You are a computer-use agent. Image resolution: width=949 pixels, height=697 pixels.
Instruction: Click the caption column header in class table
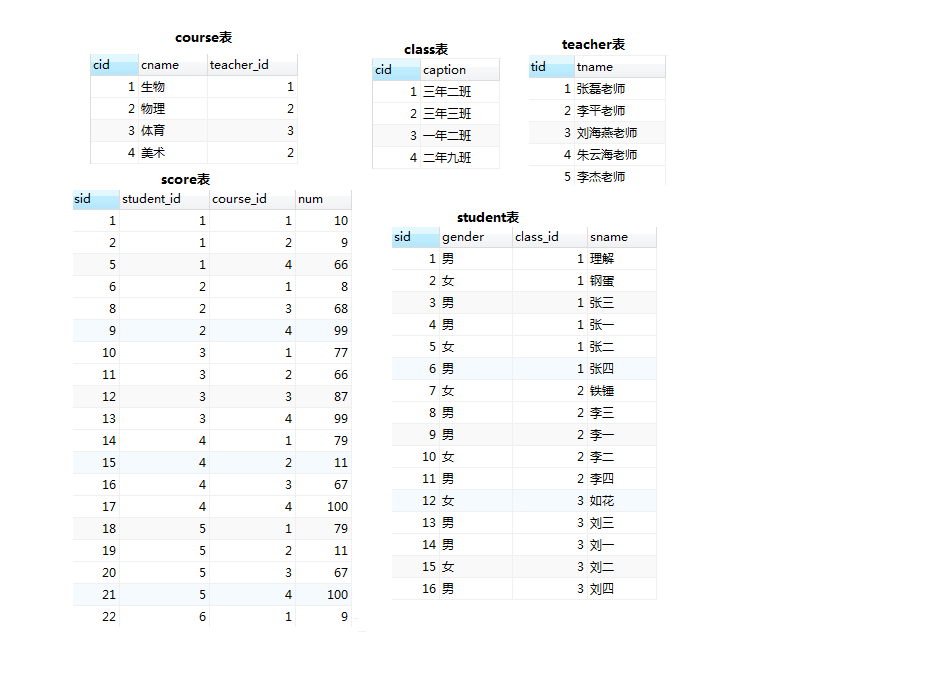(460, 70)
